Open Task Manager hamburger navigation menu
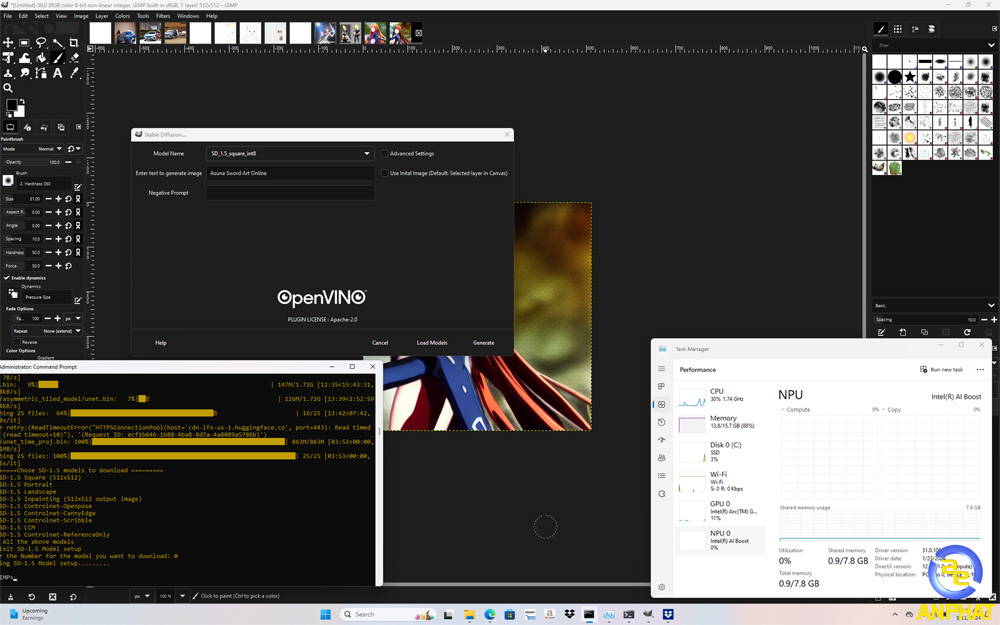Screen dimensions: 1000x625 point(661,369)
